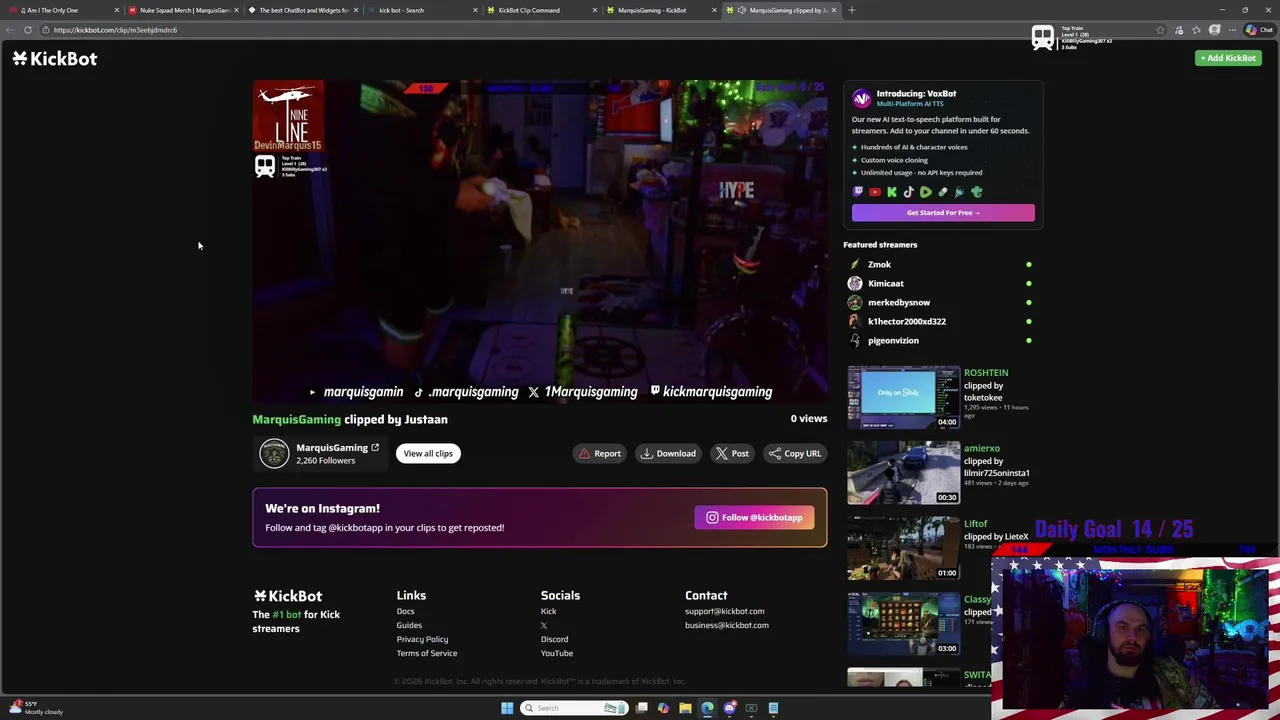Click the footer KickBot logo
This screenshot has width=1280, height=720.
click(288, 596)
